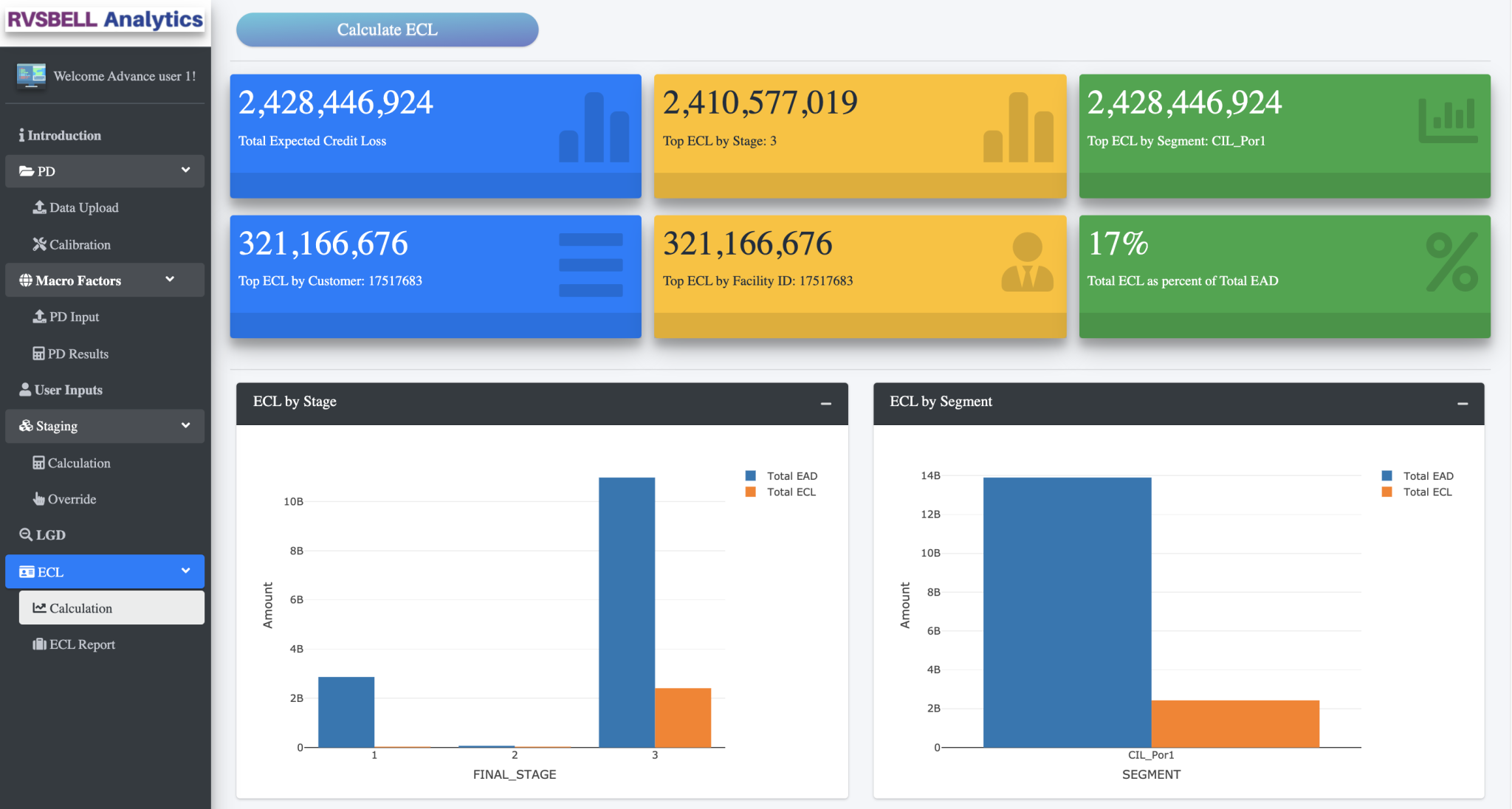This screenshot has height=809, width=1512.
Task: Click the orange Total ECL swatch in Segment legend
Action: pyautogui.click(x=1387, y=492)
